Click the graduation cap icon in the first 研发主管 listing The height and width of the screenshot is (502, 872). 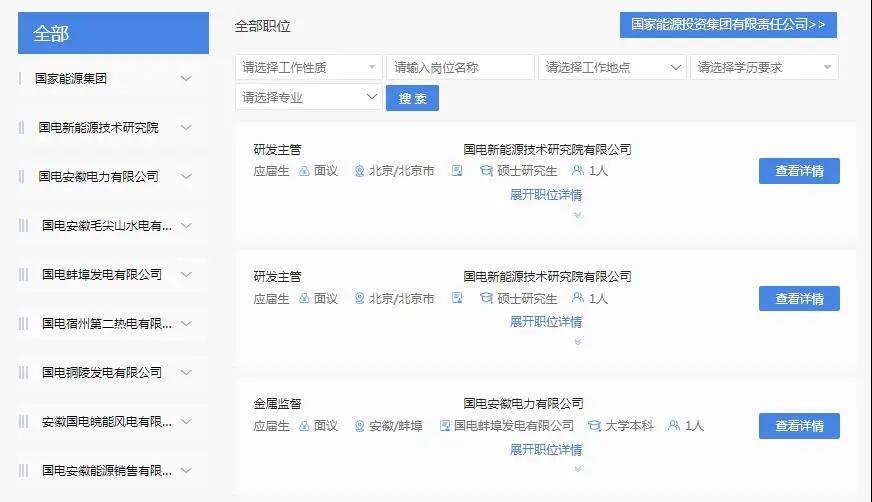[x=487, y=171]
